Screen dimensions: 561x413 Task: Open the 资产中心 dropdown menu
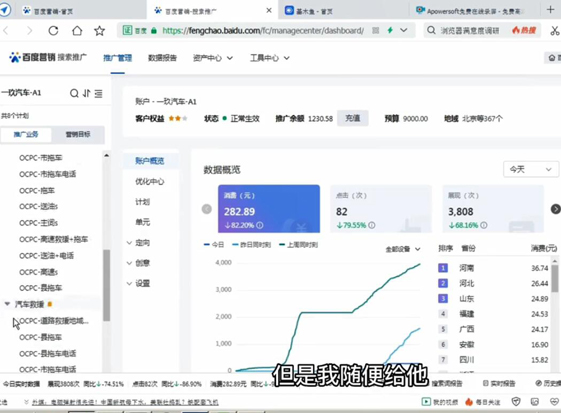point(213,58)
